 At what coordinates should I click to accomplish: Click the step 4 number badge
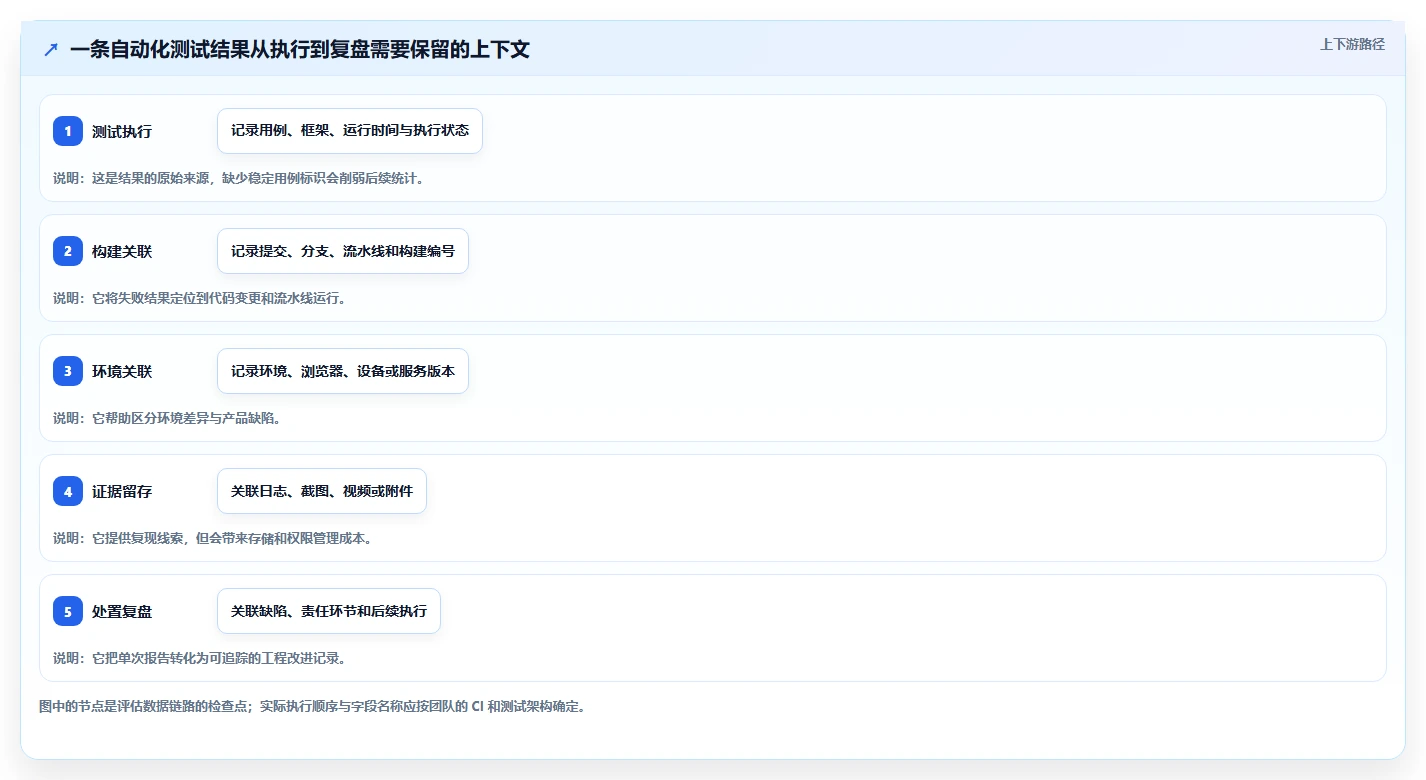pyautogui.click(x=68, y=491)
